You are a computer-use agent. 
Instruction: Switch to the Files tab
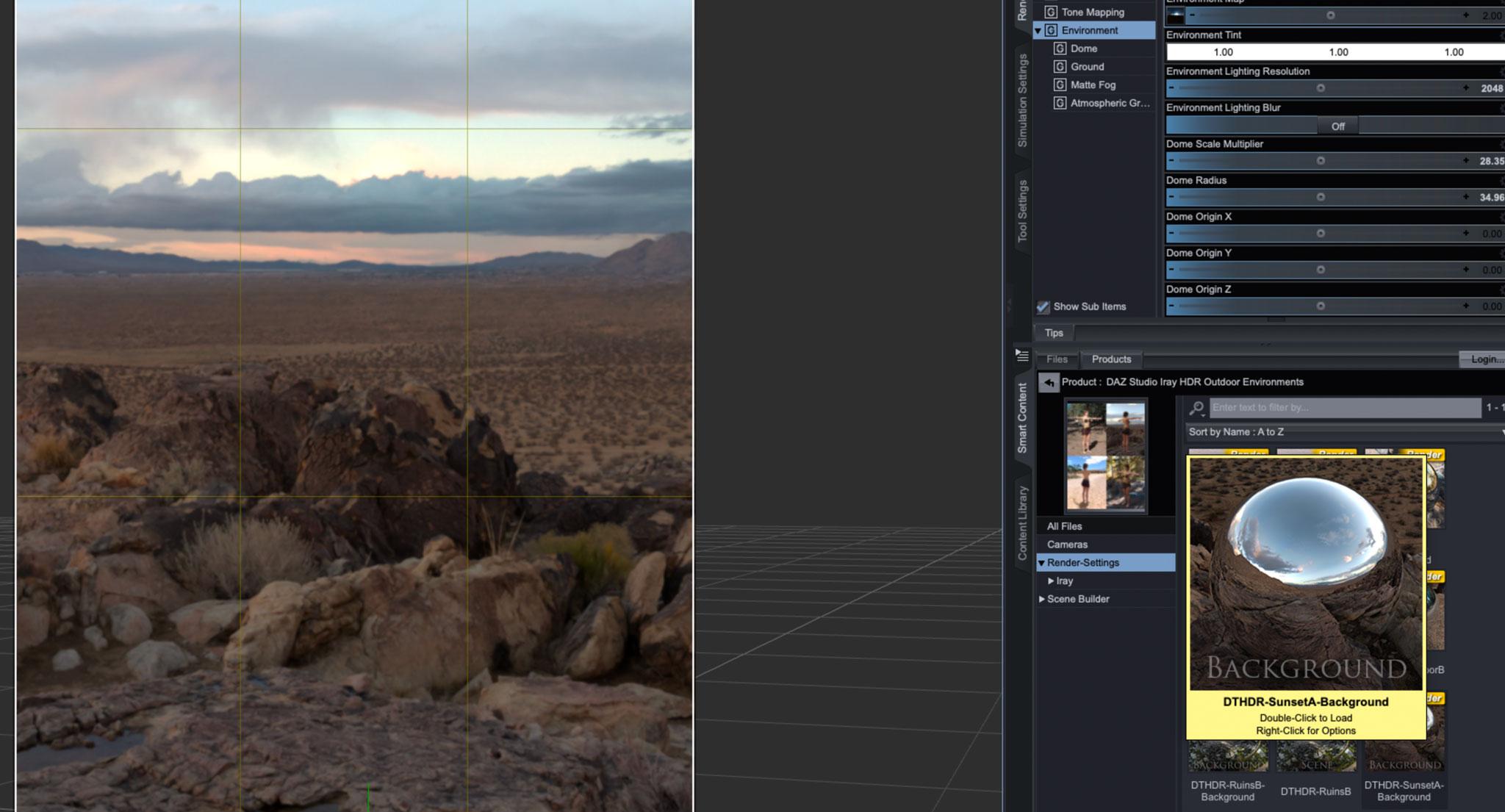pos(1057,359)
